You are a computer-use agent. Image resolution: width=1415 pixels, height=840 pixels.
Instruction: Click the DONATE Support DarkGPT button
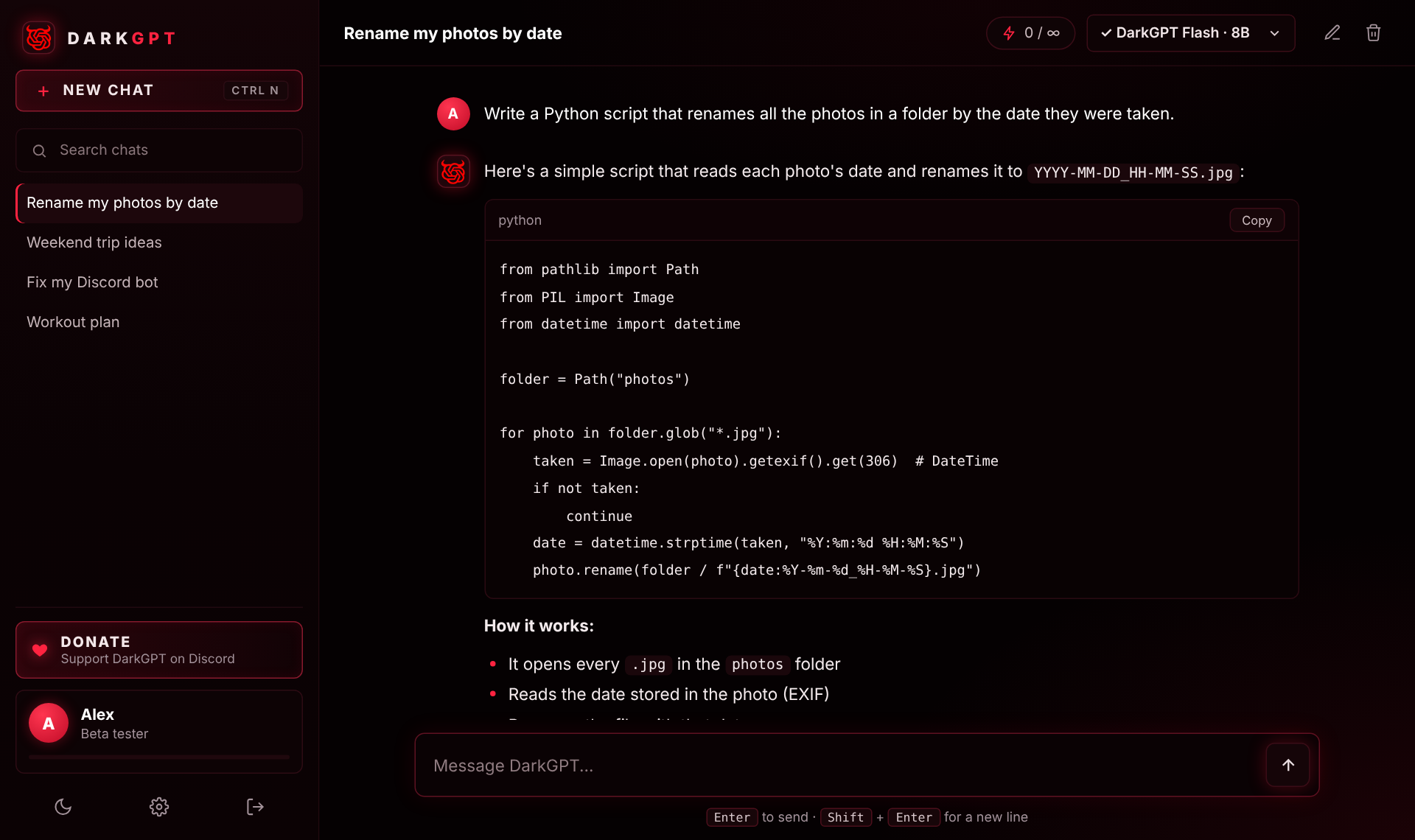tap(159, 650)
